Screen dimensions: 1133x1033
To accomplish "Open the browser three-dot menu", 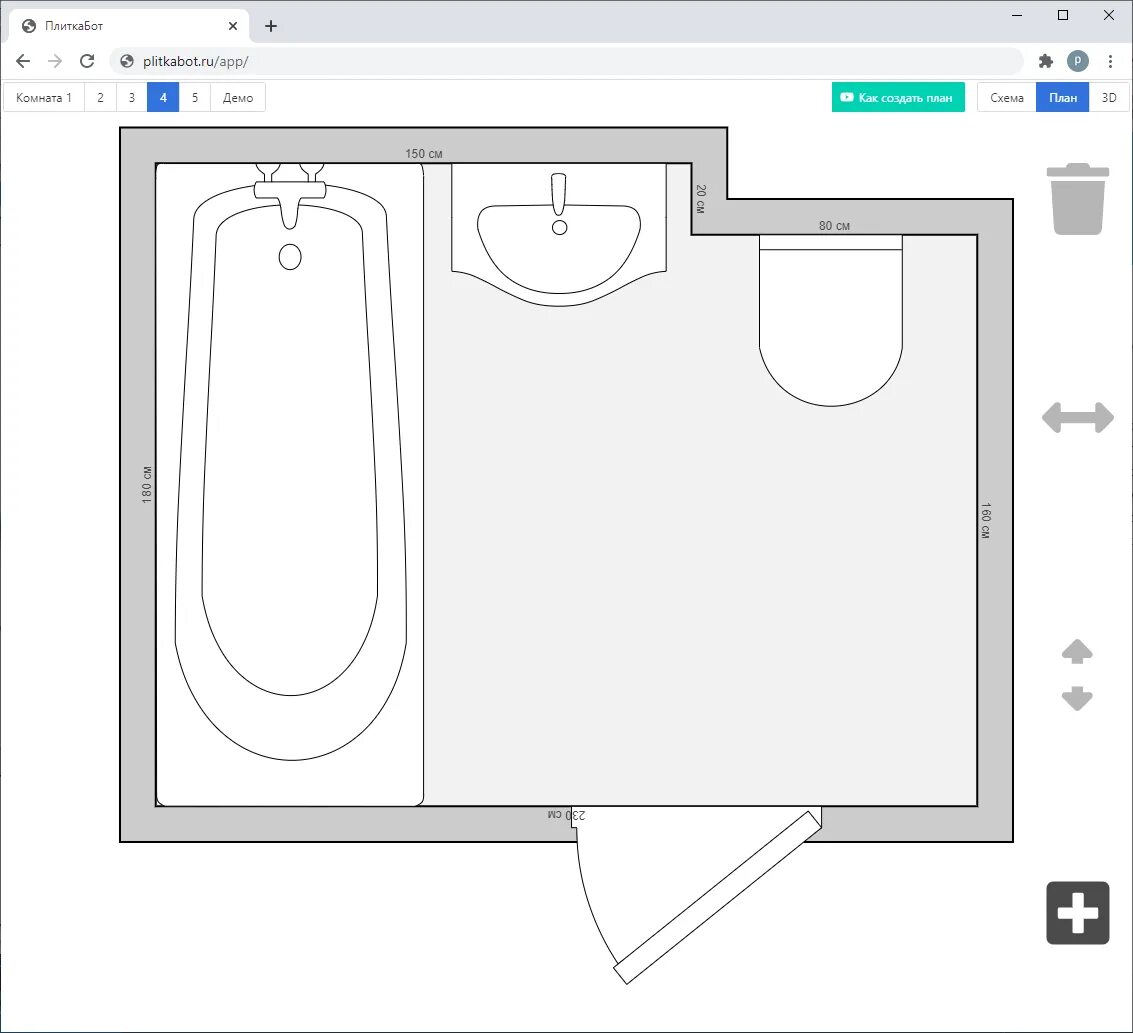I will click(1110, 61).
